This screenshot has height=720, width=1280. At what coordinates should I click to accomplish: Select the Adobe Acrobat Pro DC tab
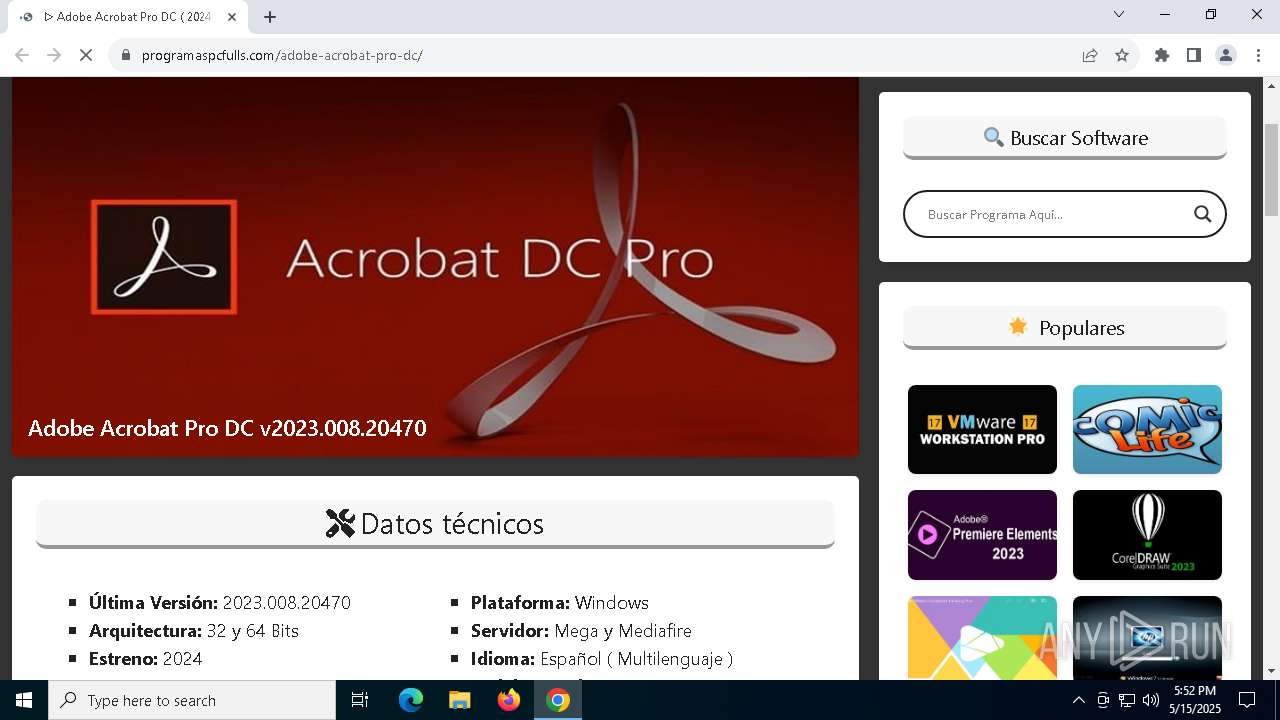(x=127, y=17)
